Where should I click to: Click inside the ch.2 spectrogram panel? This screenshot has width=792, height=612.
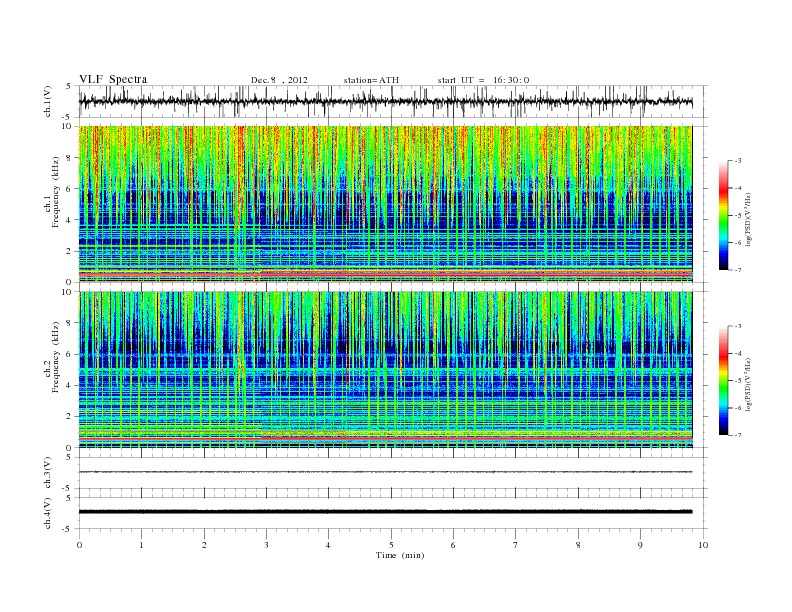[x=385, y=369]
